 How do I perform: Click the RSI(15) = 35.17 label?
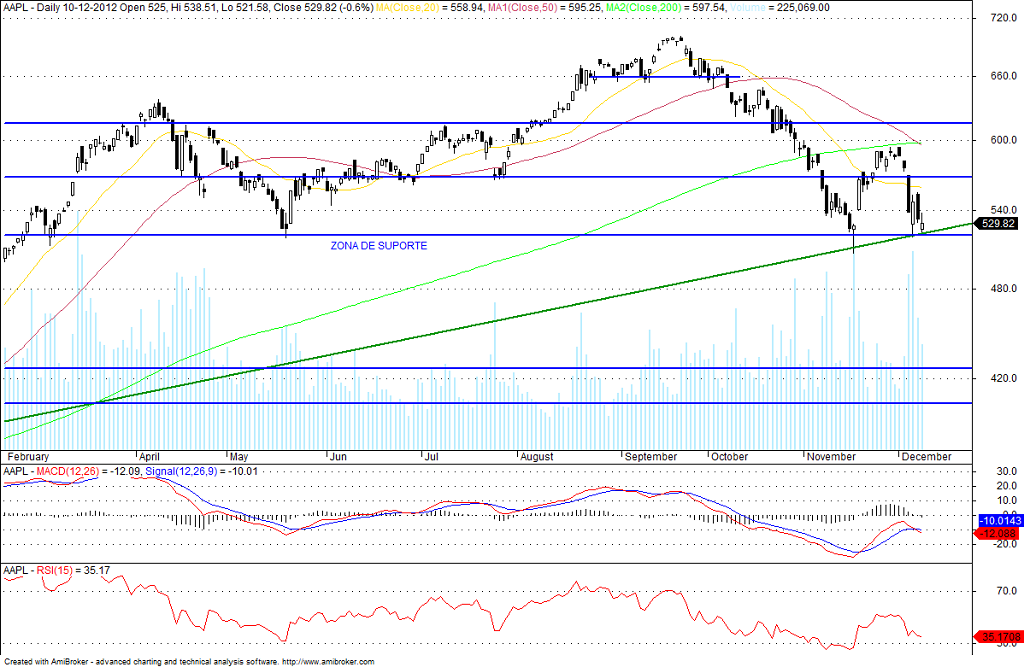[x=73, y=570]
